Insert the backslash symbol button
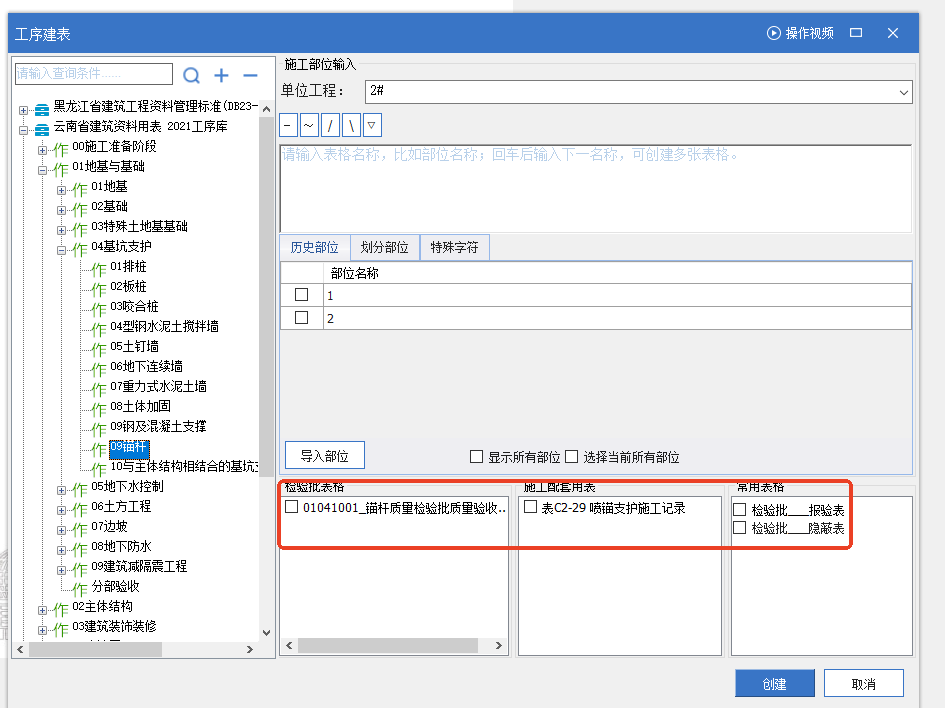This screenshot has width=945, height=708. point(351,125)
